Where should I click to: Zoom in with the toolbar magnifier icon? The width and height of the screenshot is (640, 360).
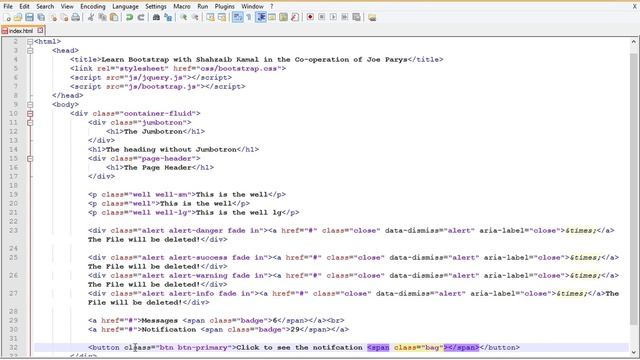click(x=183, y=17)
